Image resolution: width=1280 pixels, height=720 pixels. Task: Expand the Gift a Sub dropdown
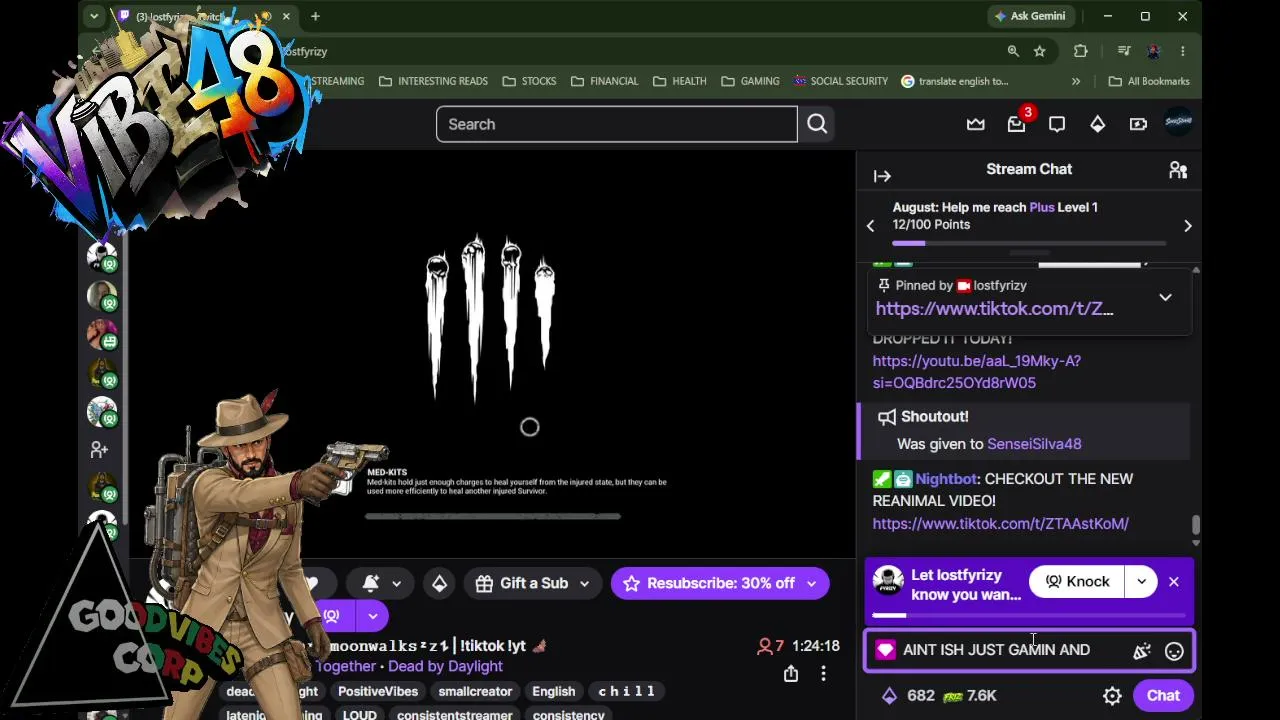(584, 583)
